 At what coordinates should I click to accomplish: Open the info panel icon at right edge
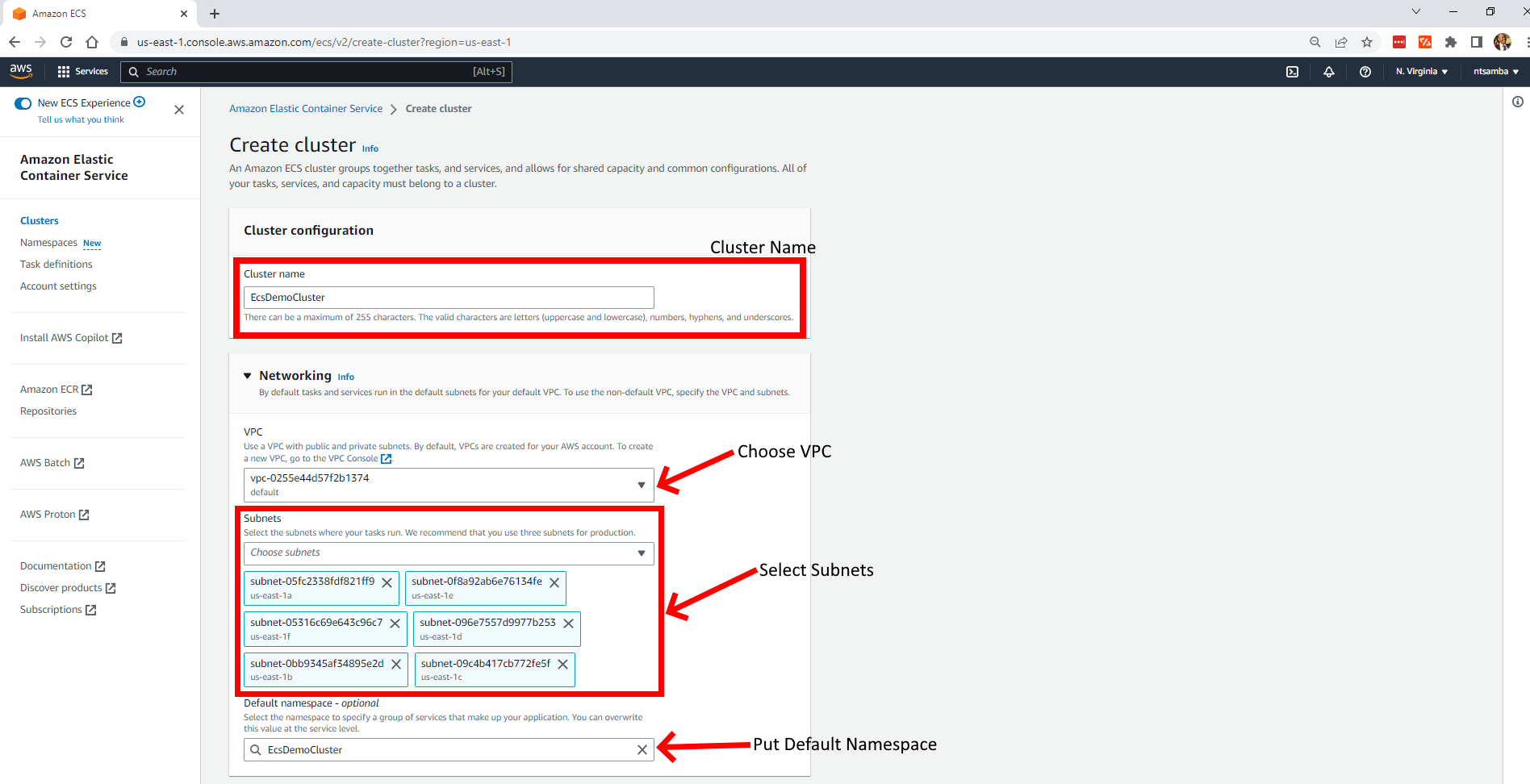[x=1517, y=102]
